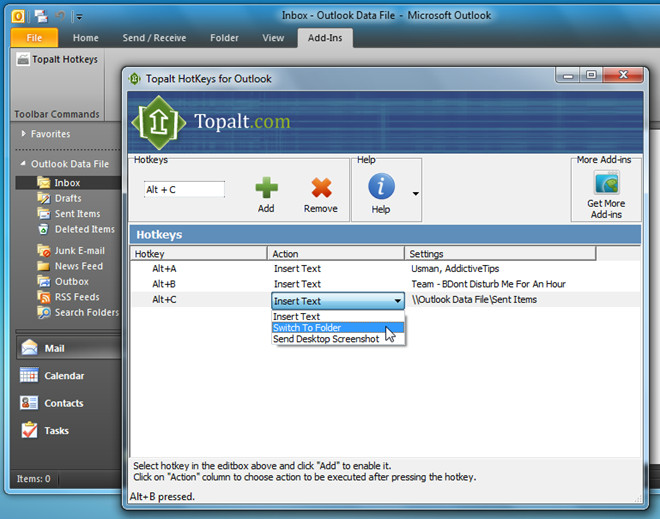Open the Search Folders icon
660x519 pixels.
[44, 312]
